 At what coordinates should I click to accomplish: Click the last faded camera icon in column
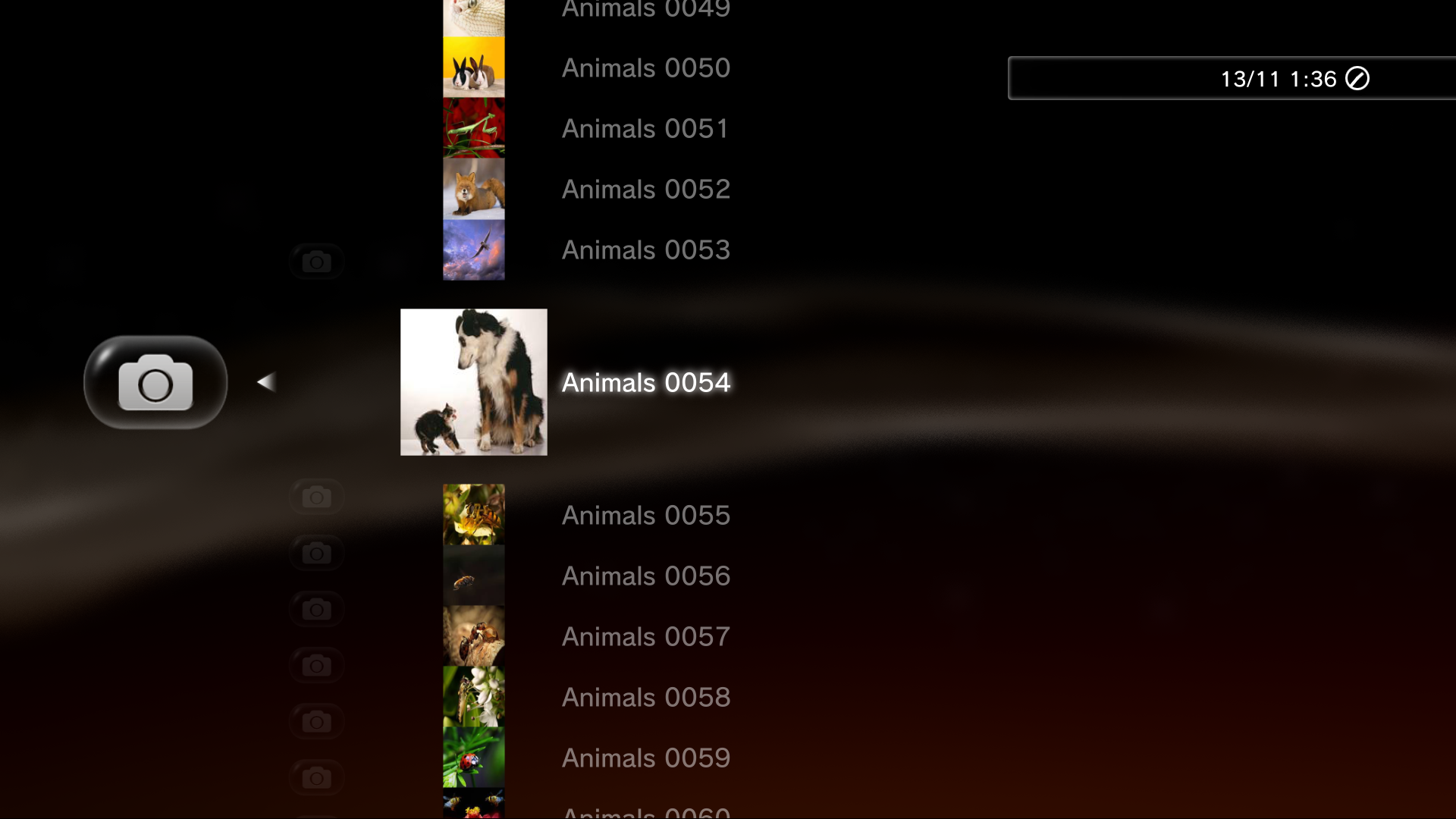click(316, 777)
